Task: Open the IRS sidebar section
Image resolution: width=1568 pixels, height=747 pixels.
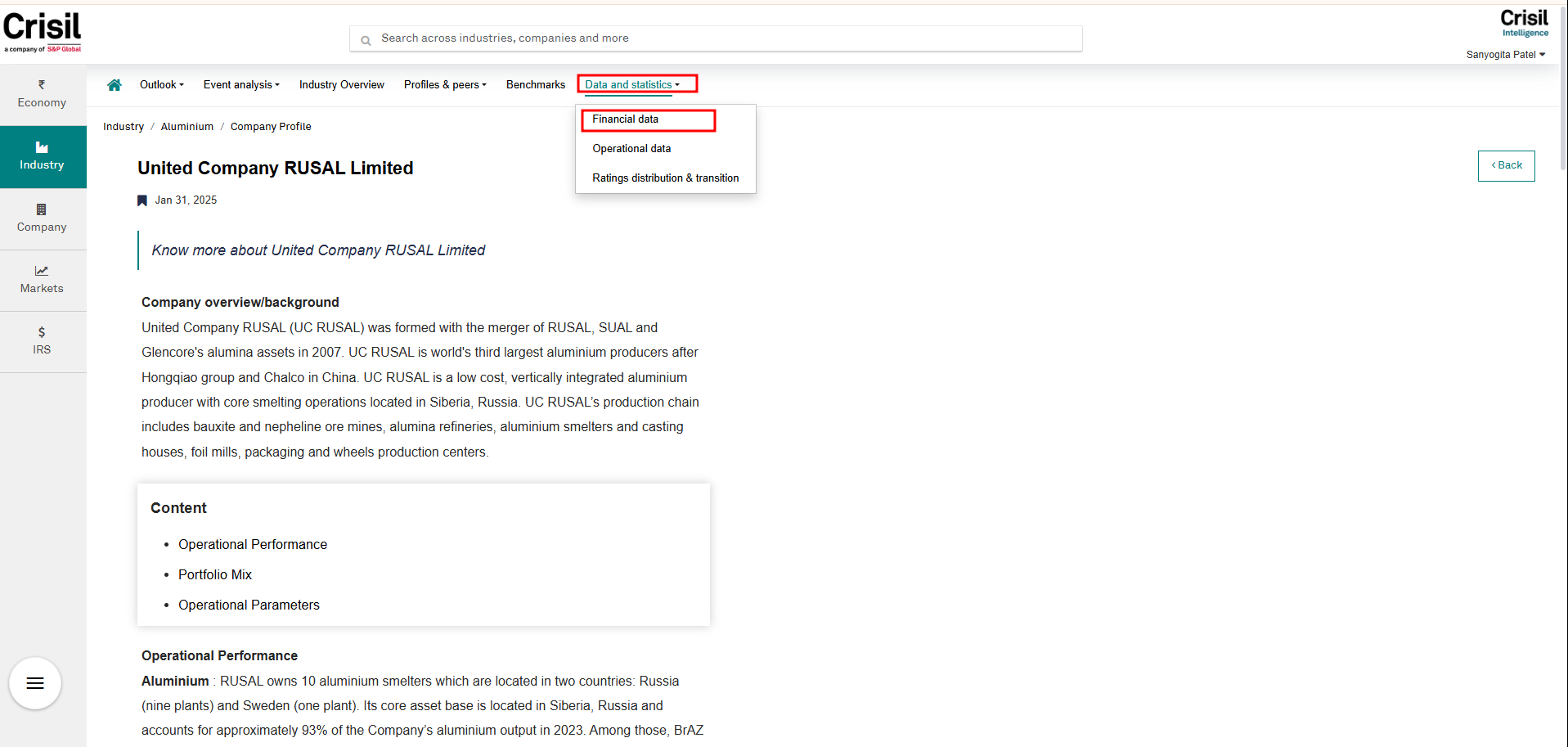Action: coord(42,341)
